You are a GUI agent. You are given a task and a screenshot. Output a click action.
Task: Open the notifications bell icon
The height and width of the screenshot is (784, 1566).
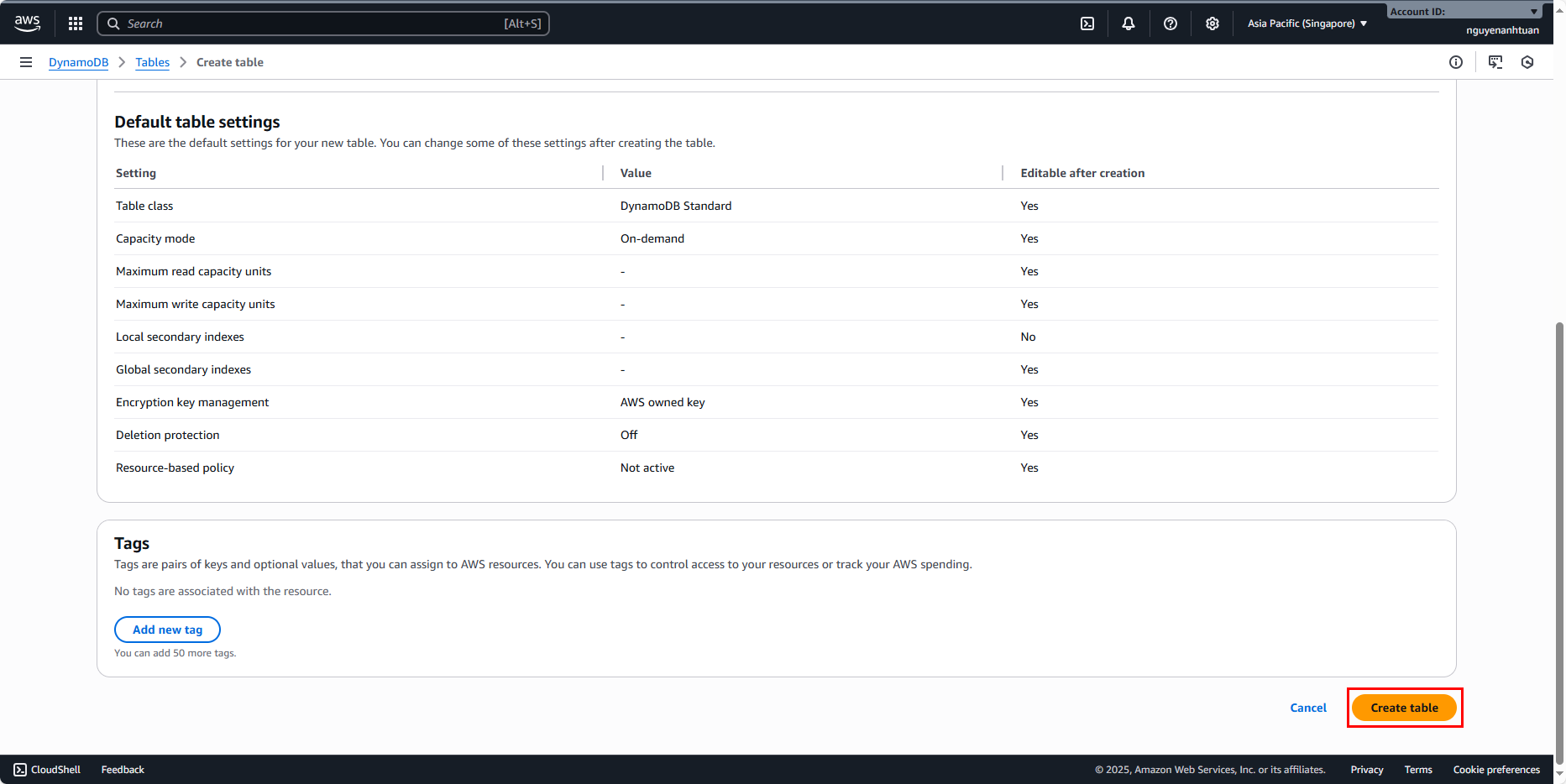(x=1129, y=24)
